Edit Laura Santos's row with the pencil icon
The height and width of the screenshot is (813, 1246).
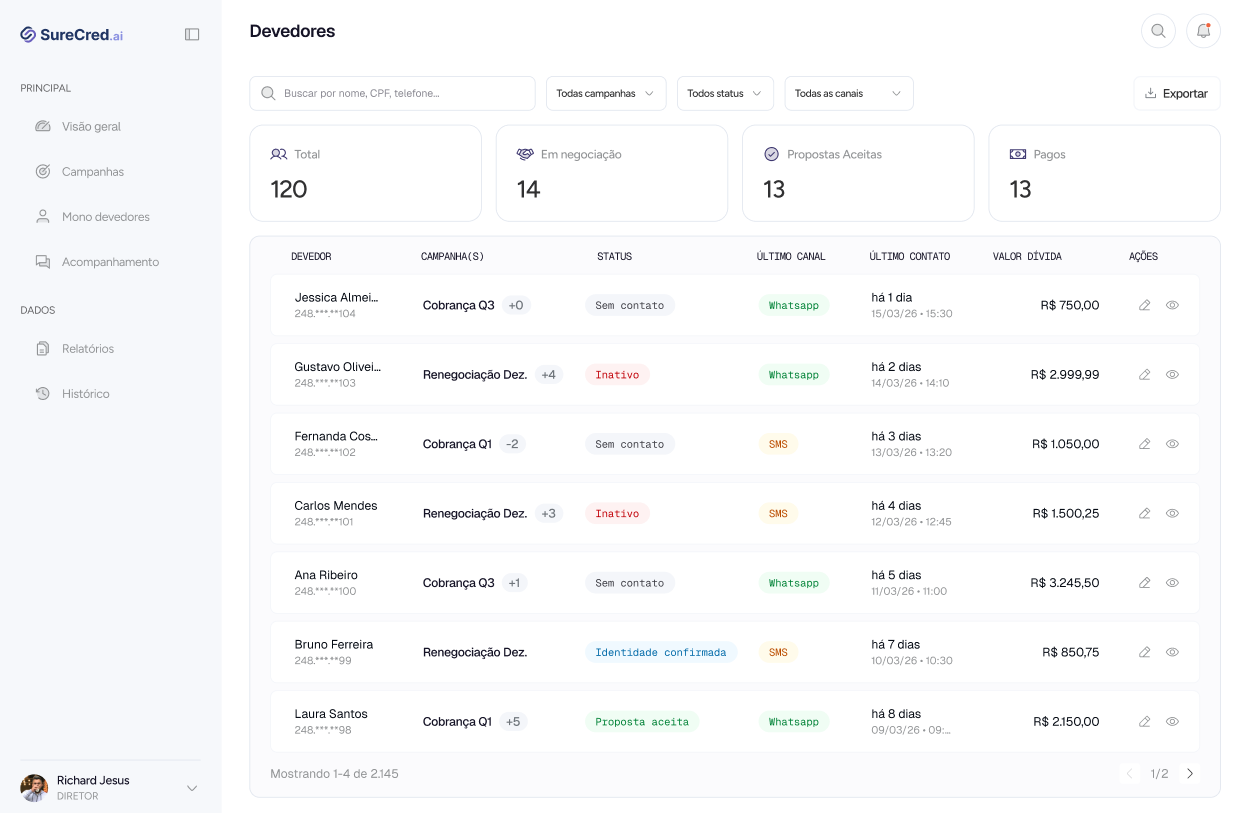pos(1145,721)
